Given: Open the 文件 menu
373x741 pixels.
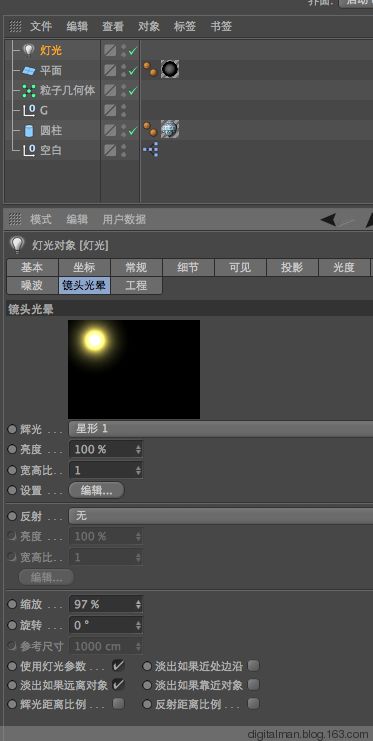Looking at the screenshot, I should click(41, 26).
